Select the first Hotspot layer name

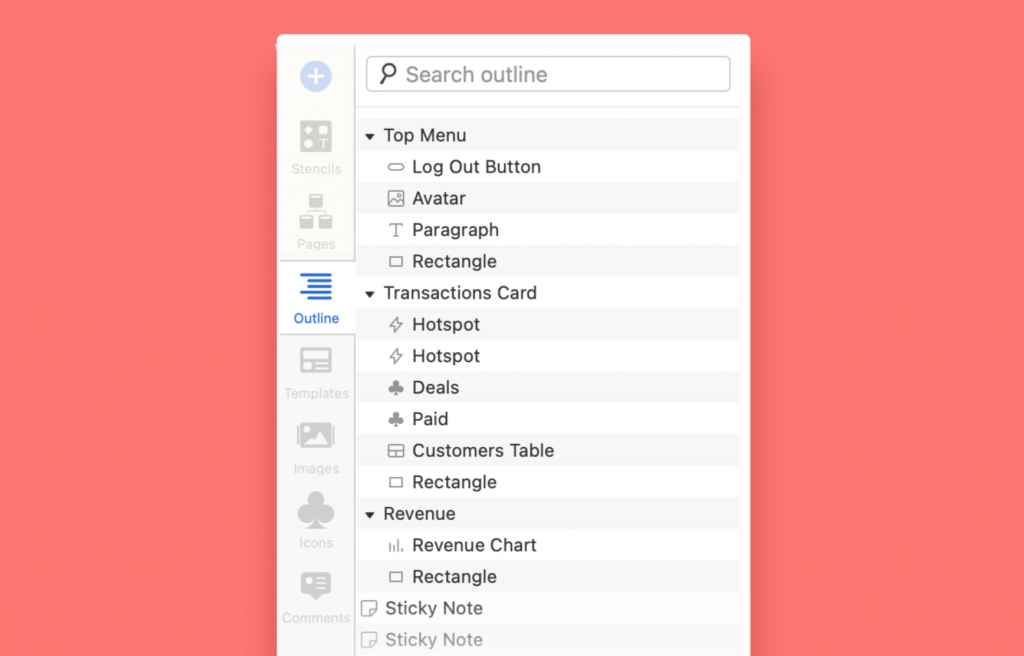pos(446,324)
